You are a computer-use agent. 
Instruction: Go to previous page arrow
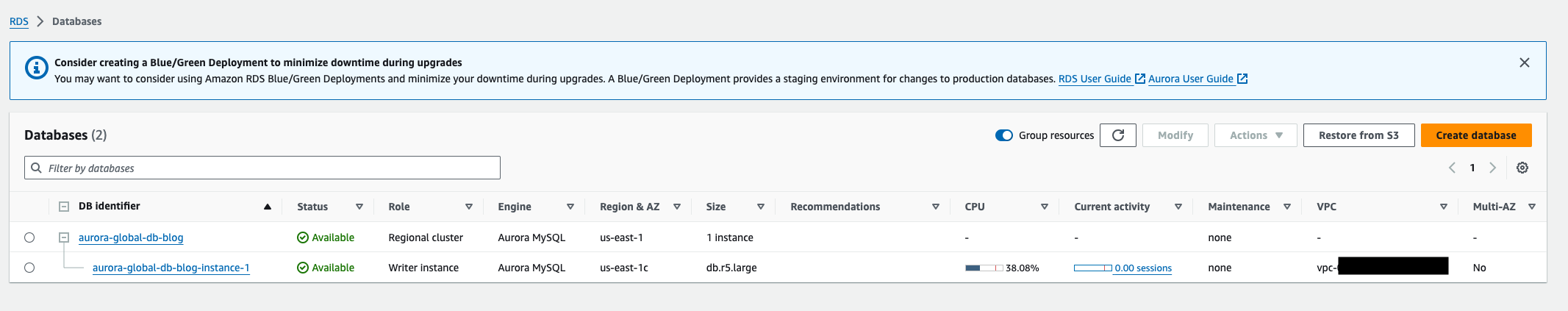coord(1452,168)
